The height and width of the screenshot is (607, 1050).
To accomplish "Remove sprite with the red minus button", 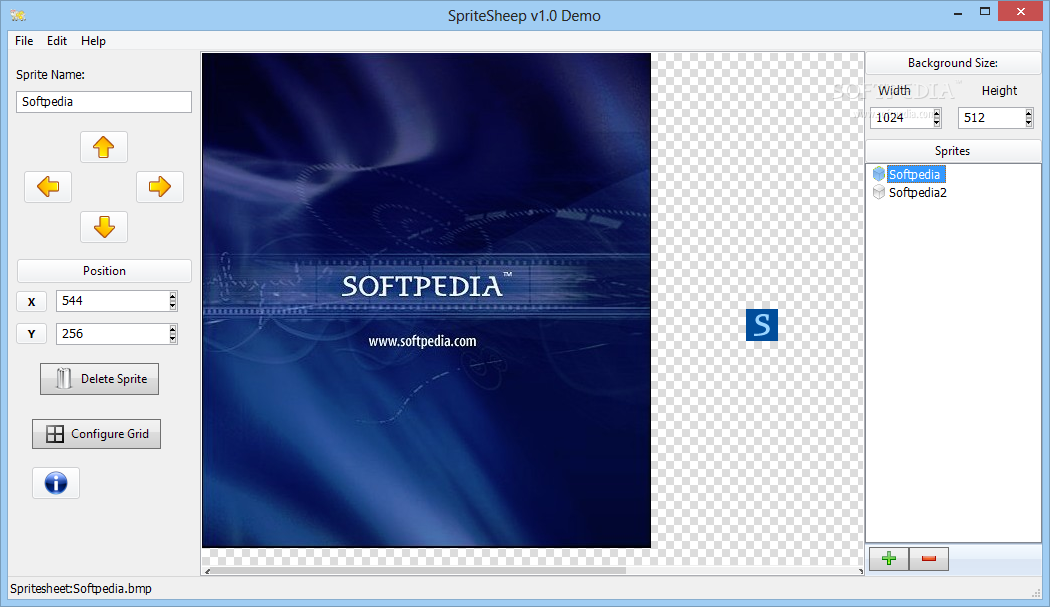I will point(929,558).
